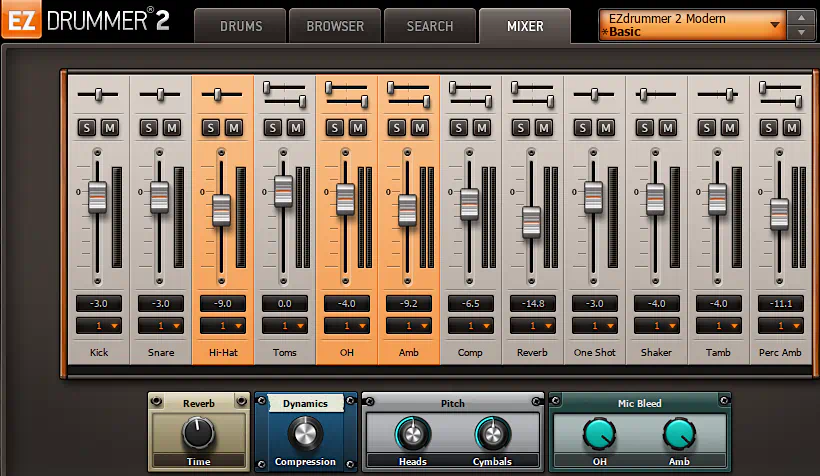820x476 pixels.
Task: Solo the Comp channel
Action: tap(459, 128)
